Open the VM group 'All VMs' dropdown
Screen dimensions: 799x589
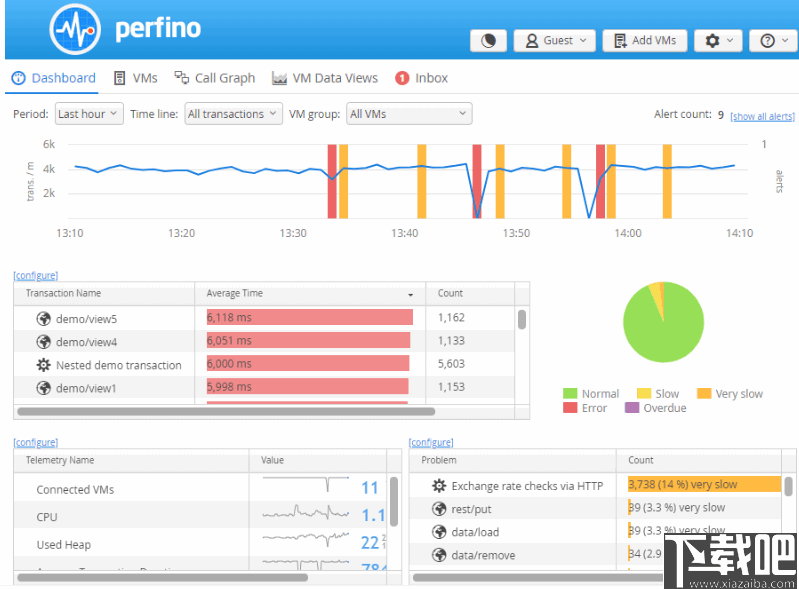[409, 114]
